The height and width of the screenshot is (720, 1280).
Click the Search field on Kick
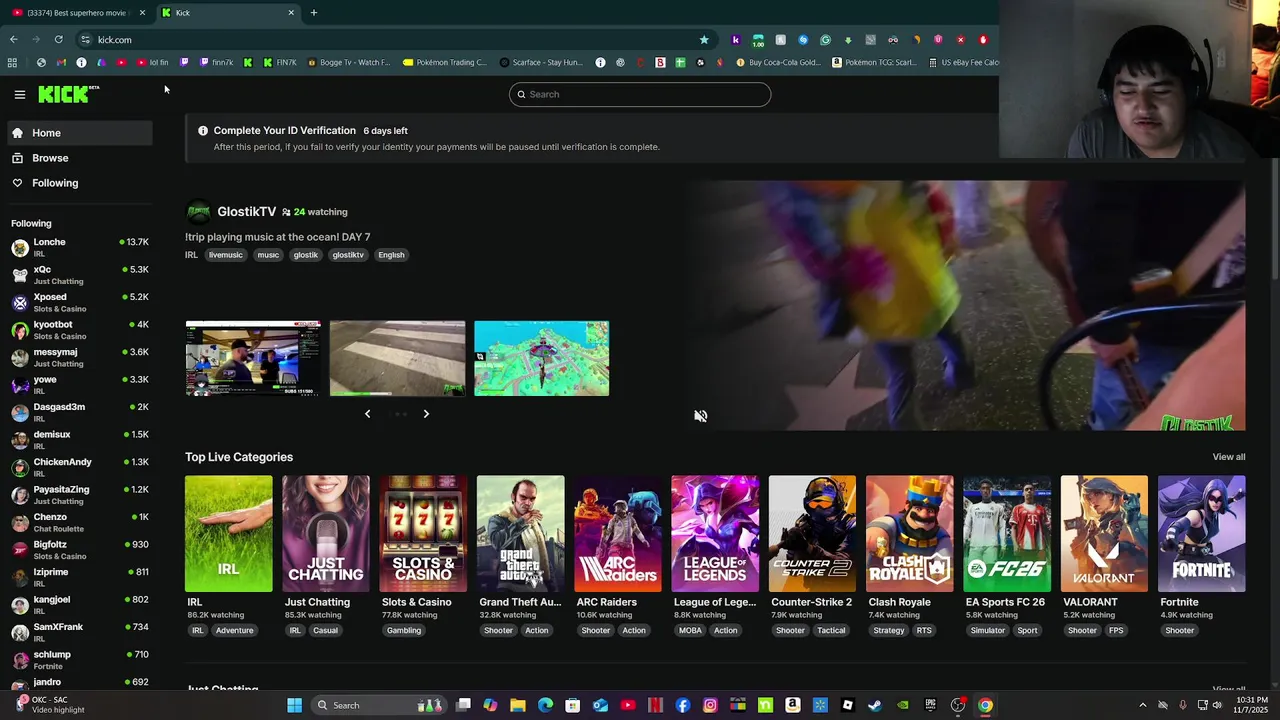(640, 94)
